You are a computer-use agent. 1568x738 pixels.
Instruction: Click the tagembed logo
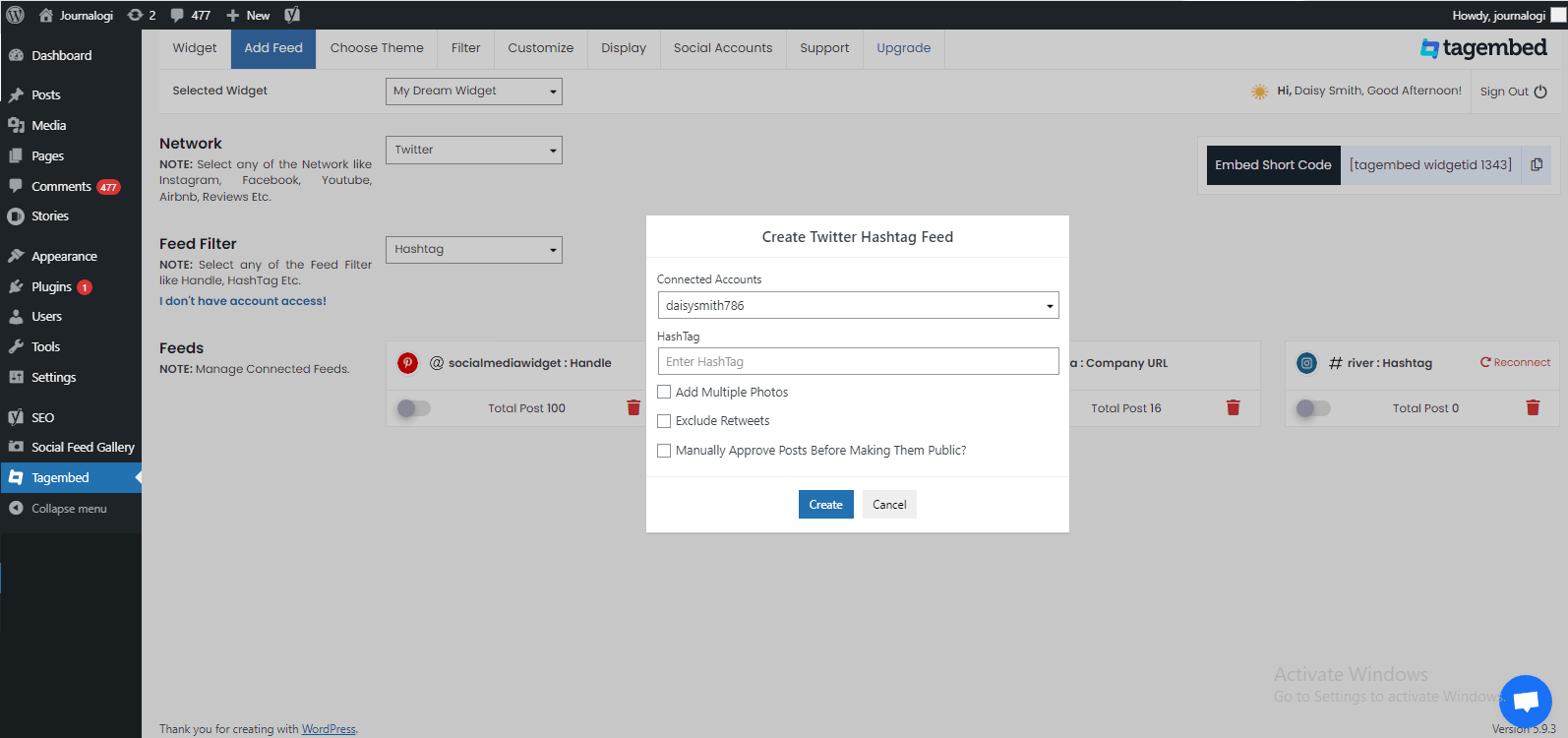(1482, 47)
